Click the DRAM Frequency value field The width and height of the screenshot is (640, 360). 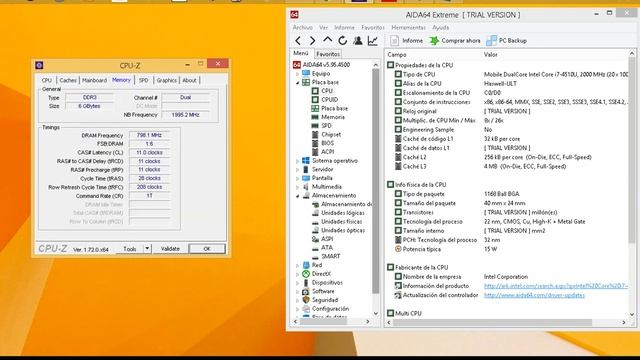tap(149, 135)
